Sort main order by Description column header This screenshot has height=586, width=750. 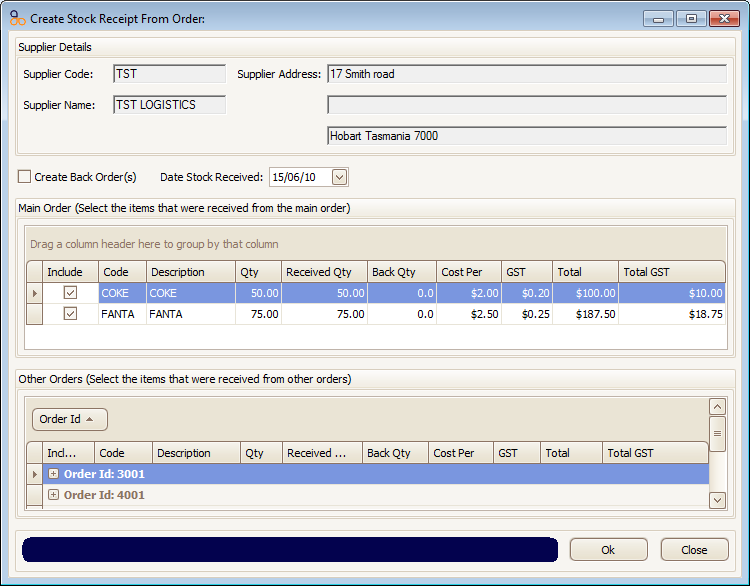click(191, 272)
